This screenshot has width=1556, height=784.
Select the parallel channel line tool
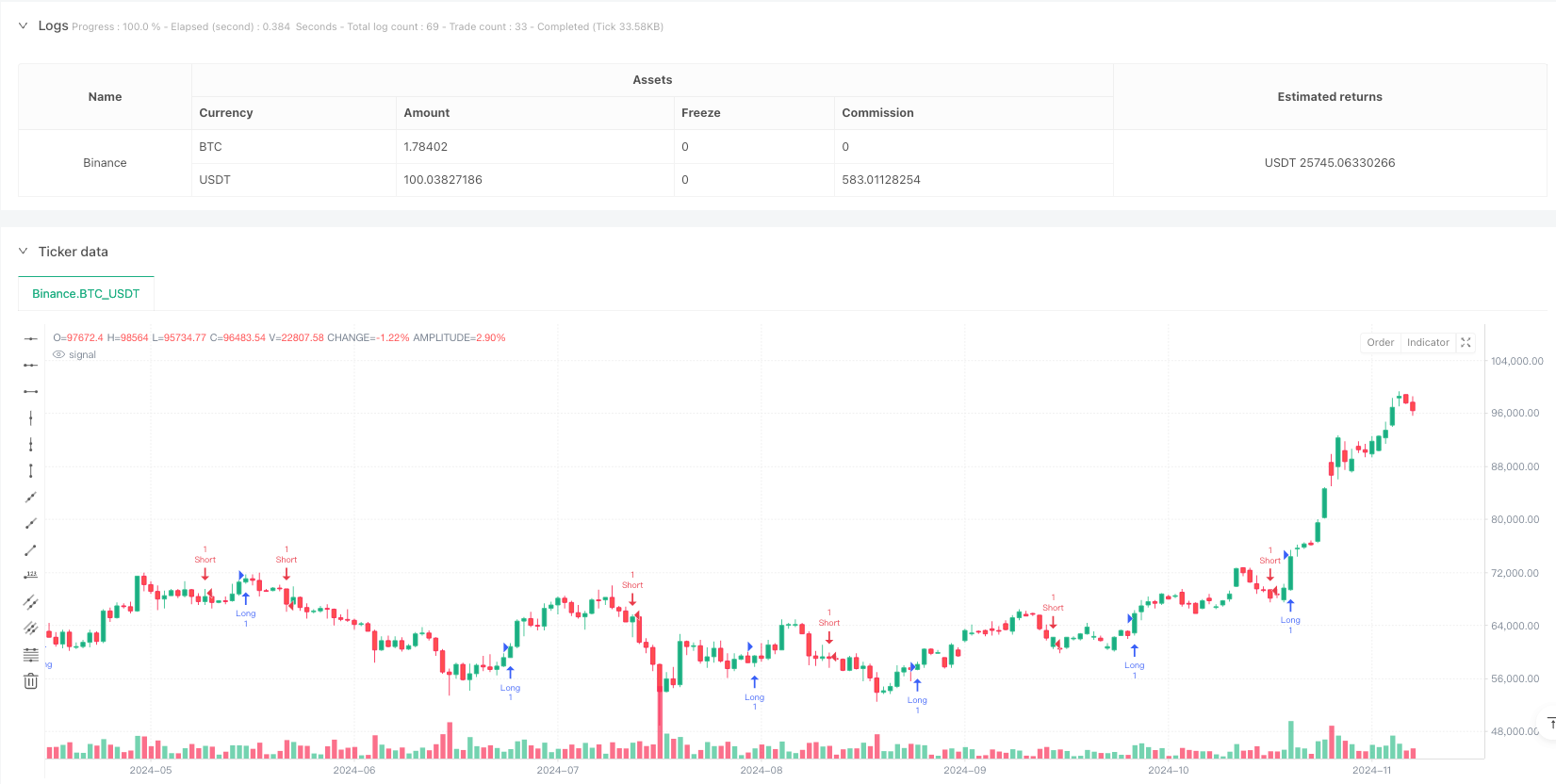(x=31, y=602)
